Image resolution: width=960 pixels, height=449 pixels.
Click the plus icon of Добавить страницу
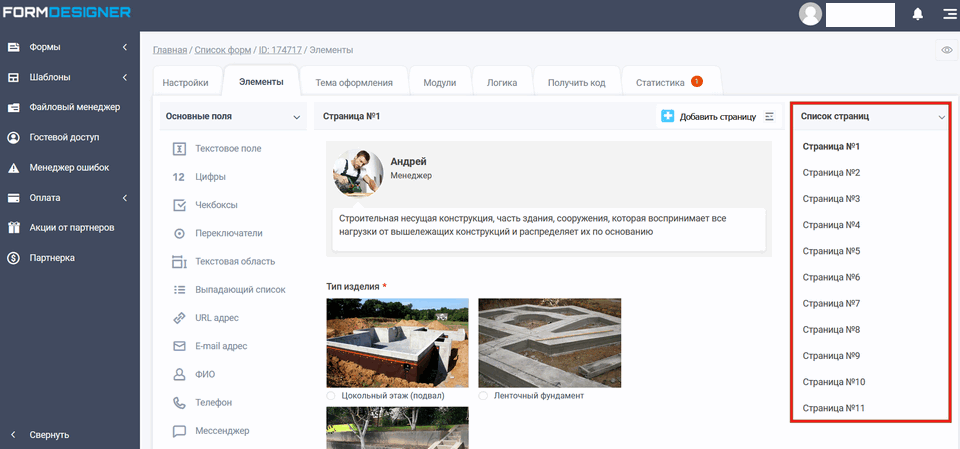[x=667, y=116]
